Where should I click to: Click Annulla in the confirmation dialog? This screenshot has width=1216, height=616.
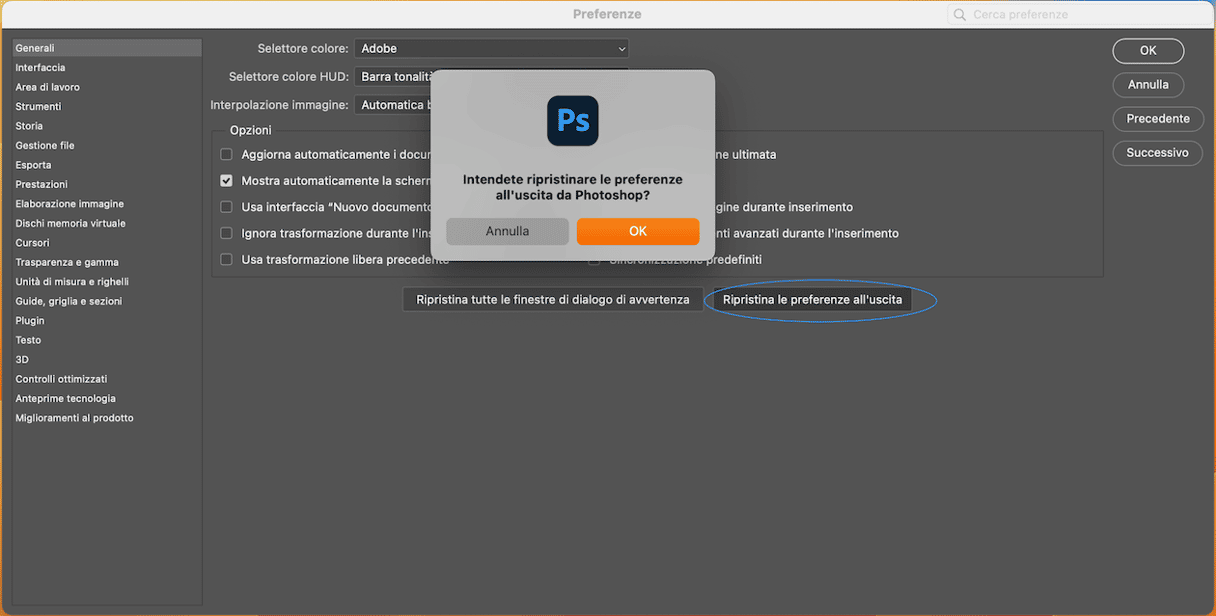(x=507, y=231)
